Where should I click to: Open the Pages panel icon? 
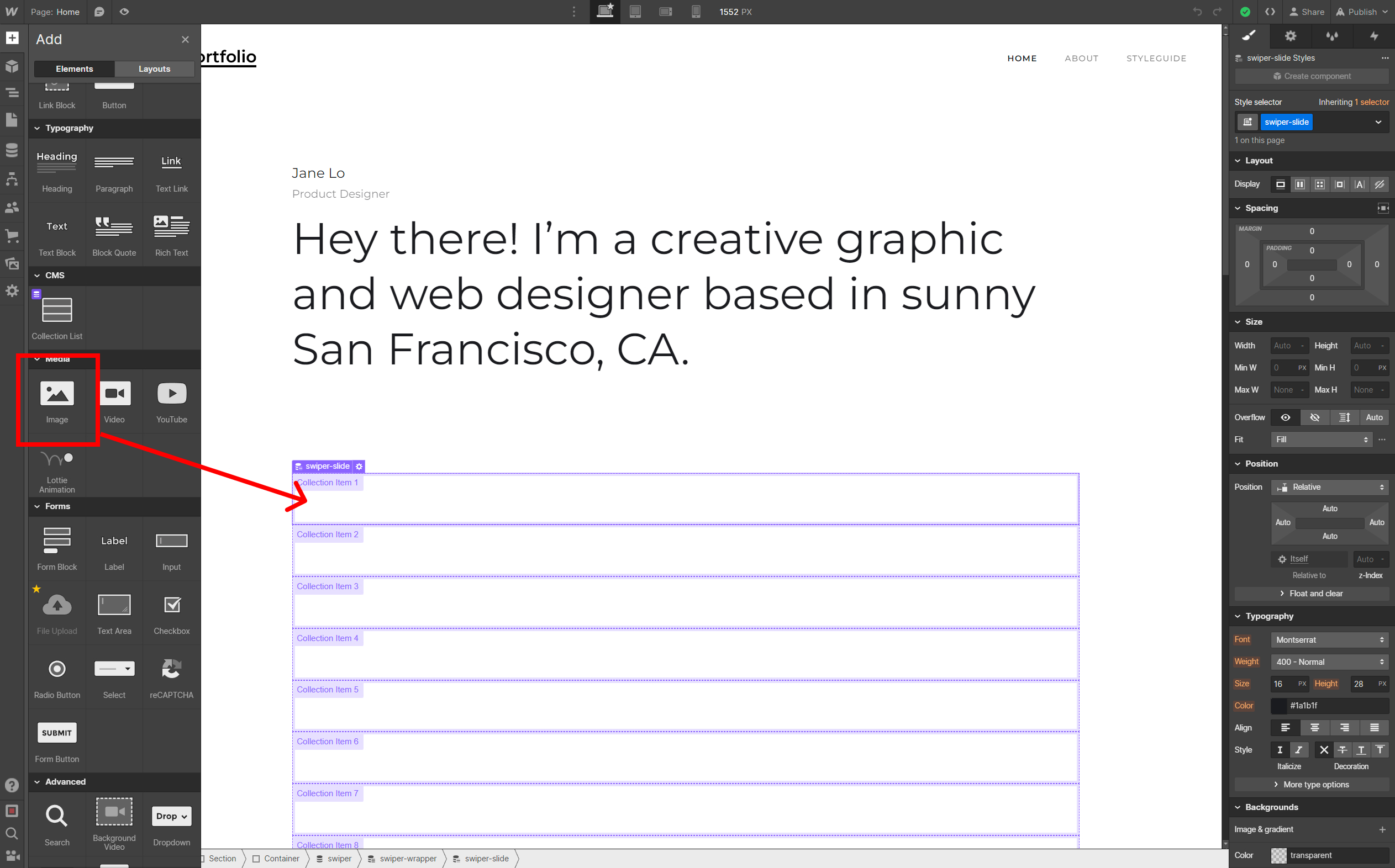(x=12, y=120)
